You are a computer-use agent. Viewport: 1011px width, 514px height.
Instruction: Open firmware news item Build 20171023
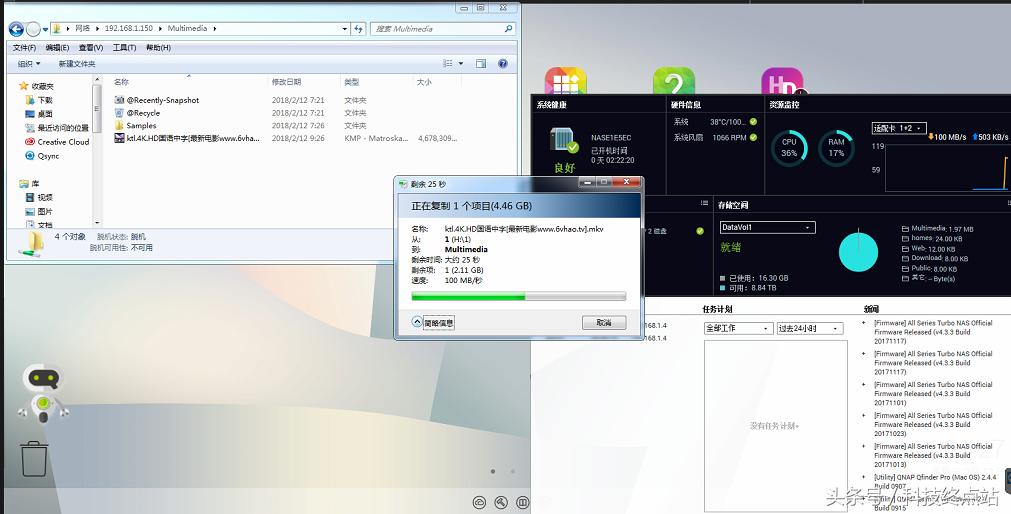click(933, 424)
